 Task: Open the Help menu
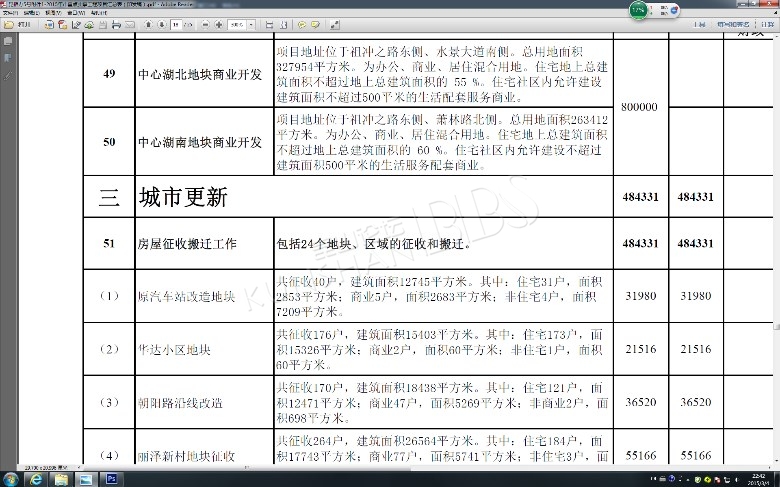(99, 13)
